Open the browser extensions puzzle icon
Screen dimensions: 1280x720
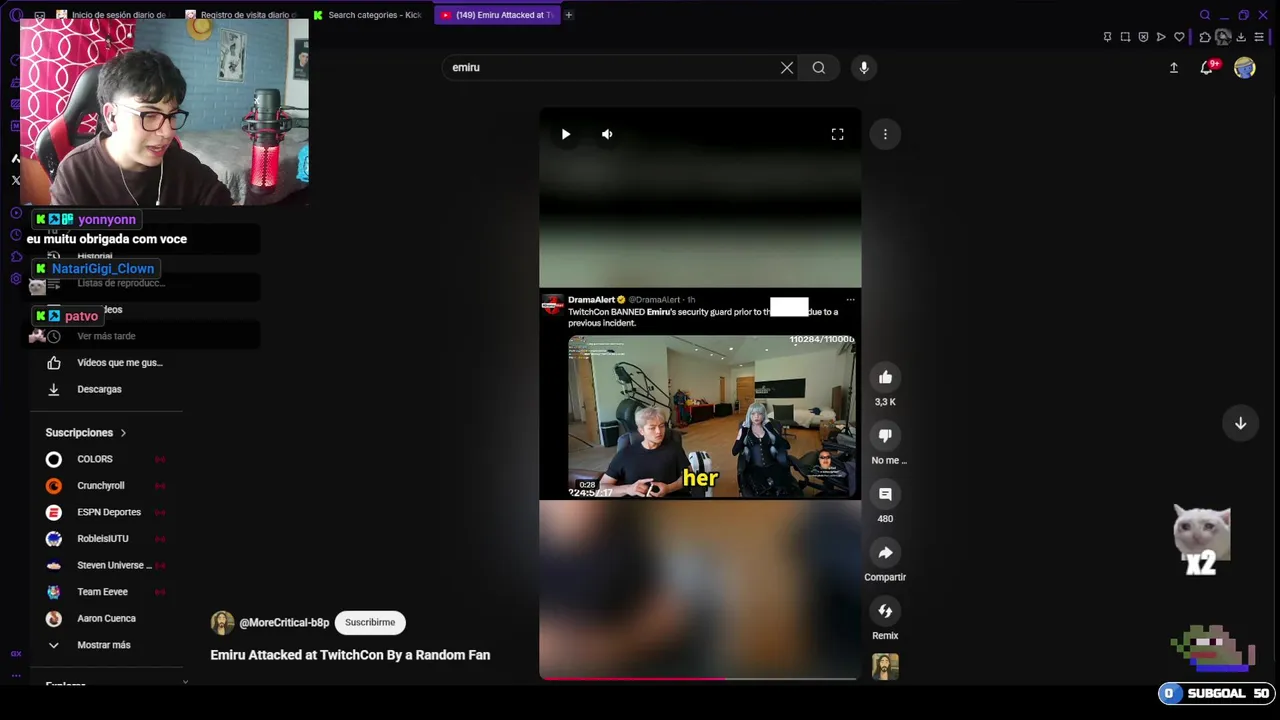tap(1204, 37)
